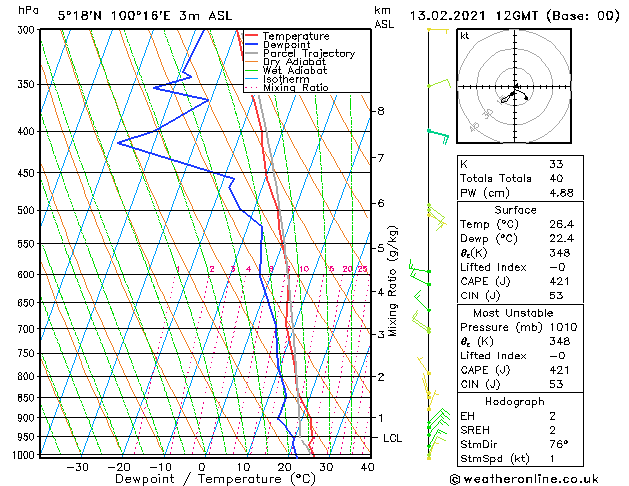This screenshot has width=629, height=486.
Task: Click the Dewpoint / Temperature (°C) axis title
Action: coord(215,479)
